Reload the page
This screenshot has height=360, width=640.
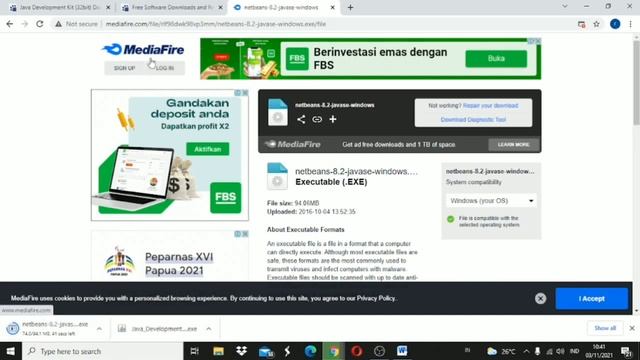(40, 24)
